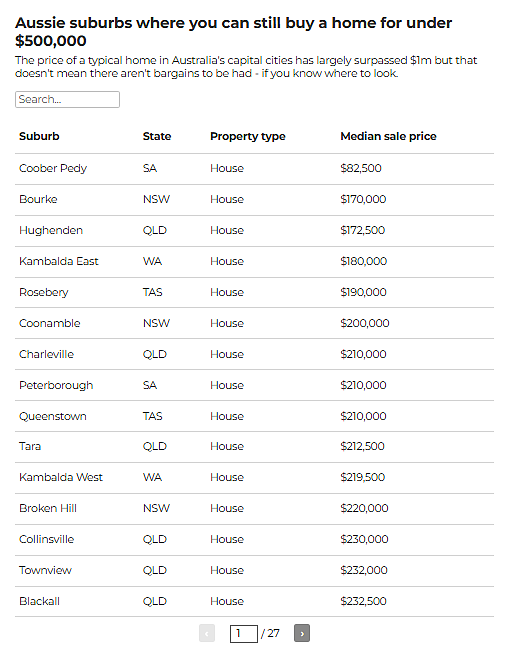This screenshot has height=648, width=507.
Task: Sort by Median sale price column header
Action: click(x=388, y=136)
